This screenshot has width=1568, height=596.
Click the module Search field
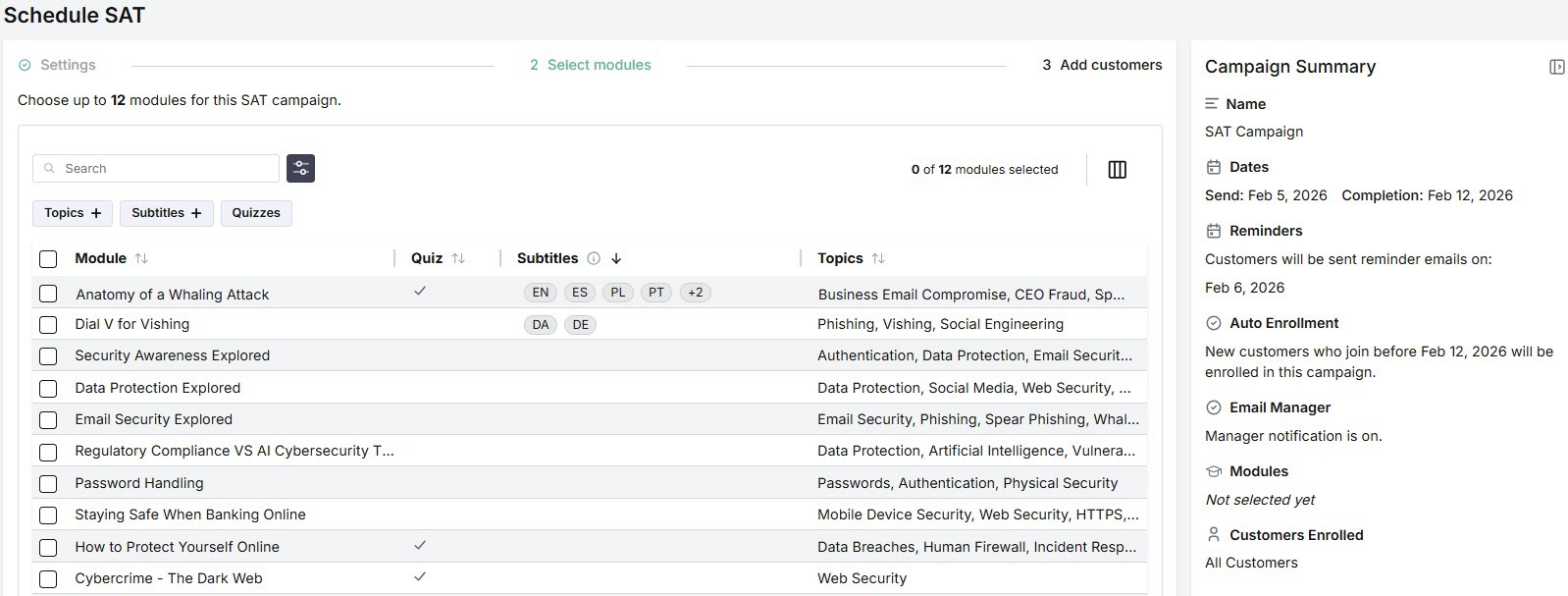click(x=167, y=169)
